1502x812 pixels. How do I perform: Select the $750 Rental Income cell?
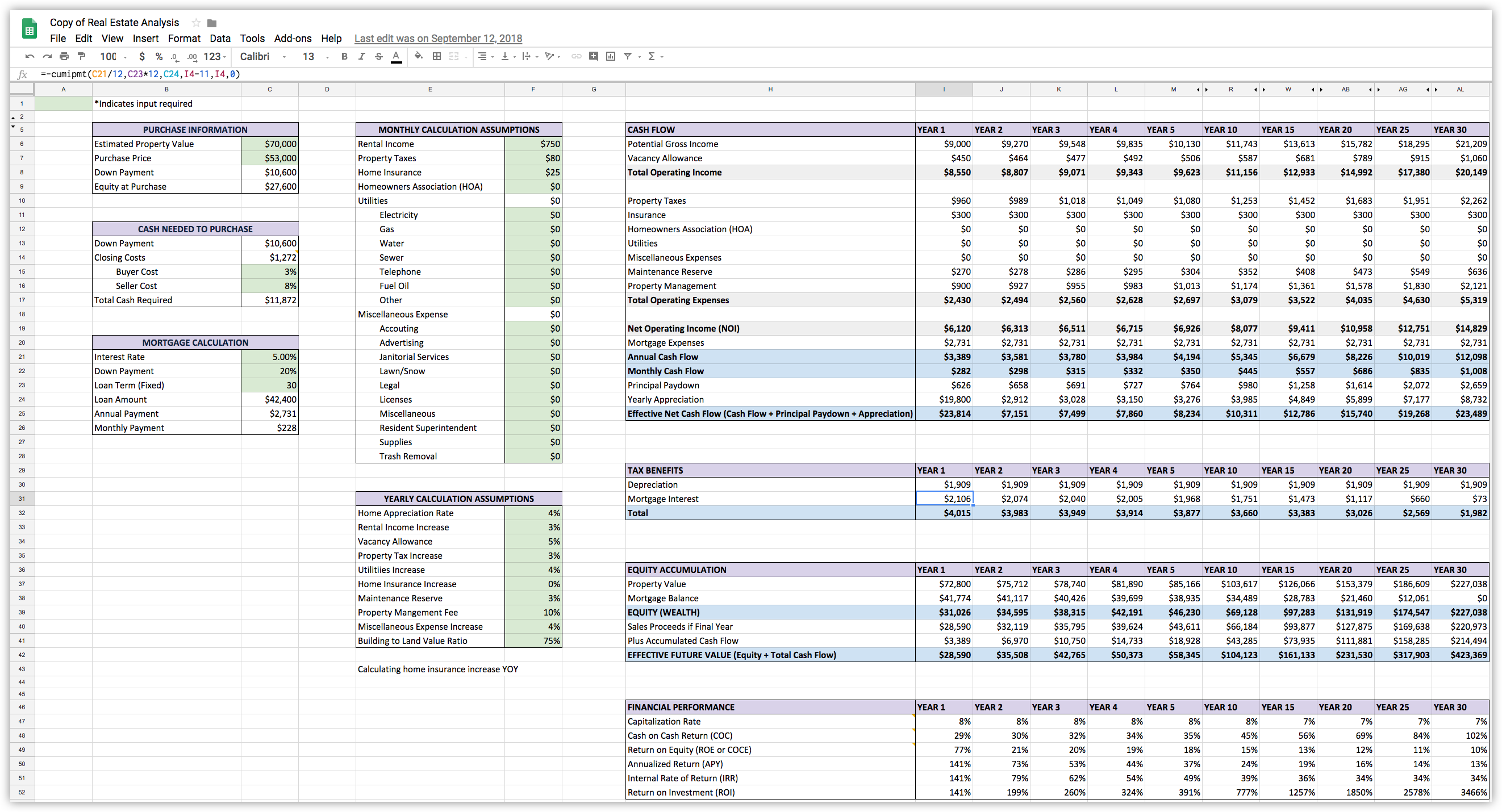point(533,144)
